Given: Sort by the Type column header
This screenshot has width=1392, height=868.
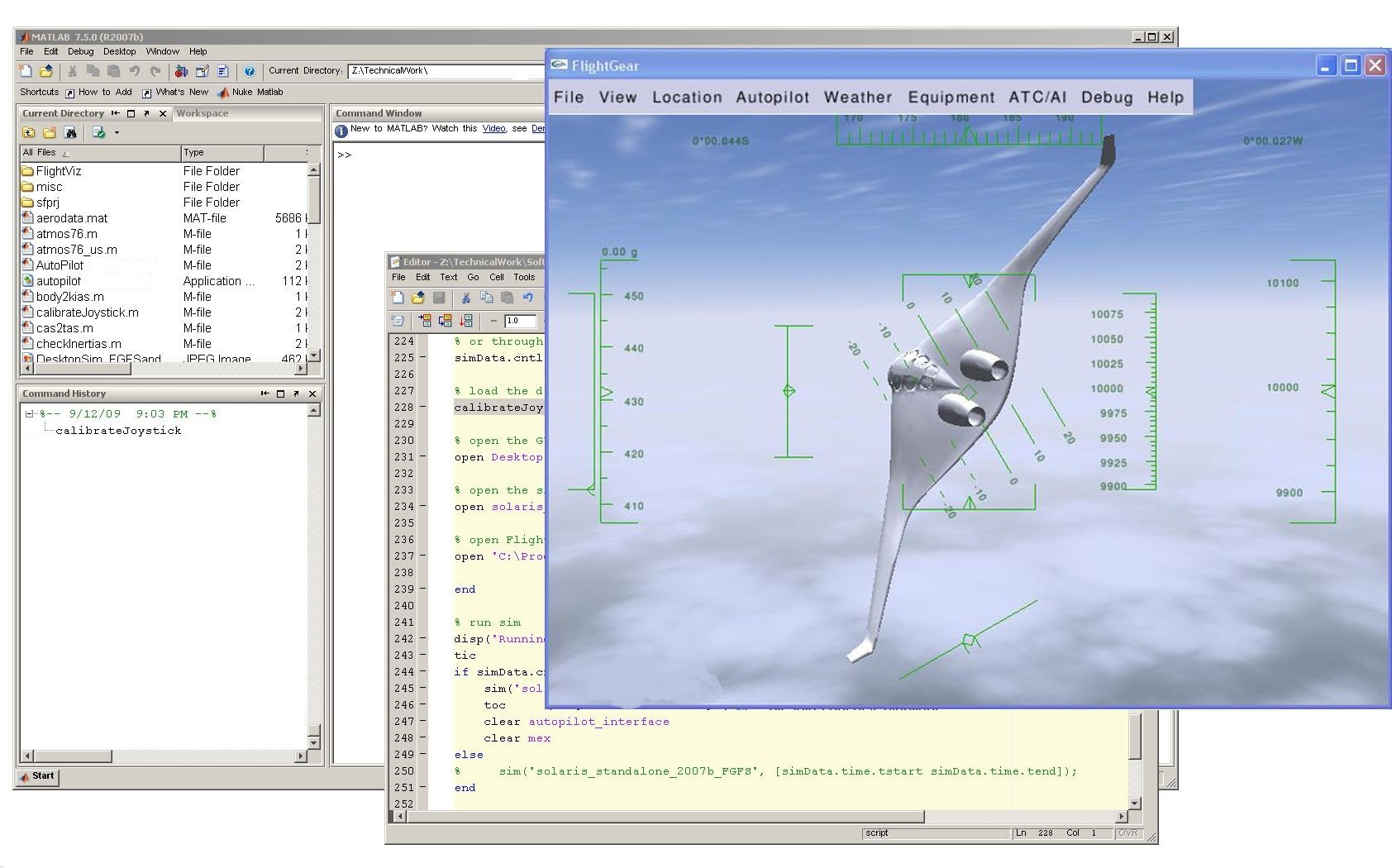Looking at the screenshot, I should [222, 153].
